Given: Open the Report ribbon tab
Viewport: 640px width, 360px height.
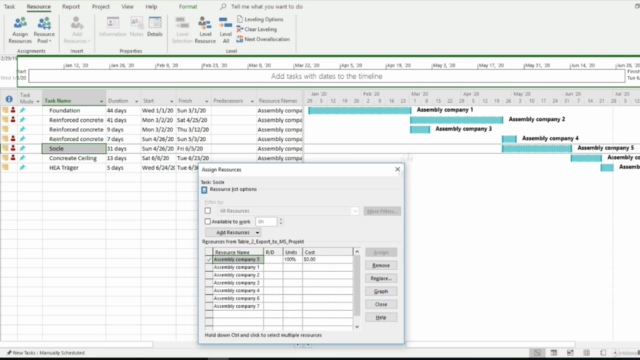Looking at the screenshot, I should click(x=71, y=7).
